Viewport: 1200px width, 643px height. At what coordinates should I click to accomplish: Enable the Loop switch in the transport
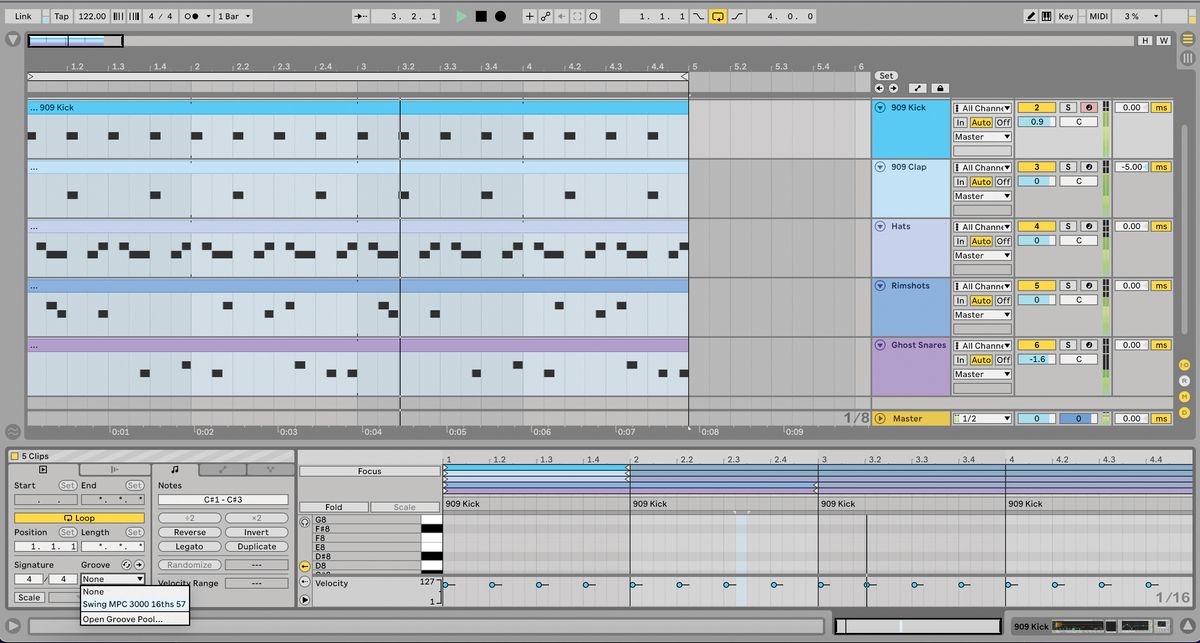click(x=719, y=16)
